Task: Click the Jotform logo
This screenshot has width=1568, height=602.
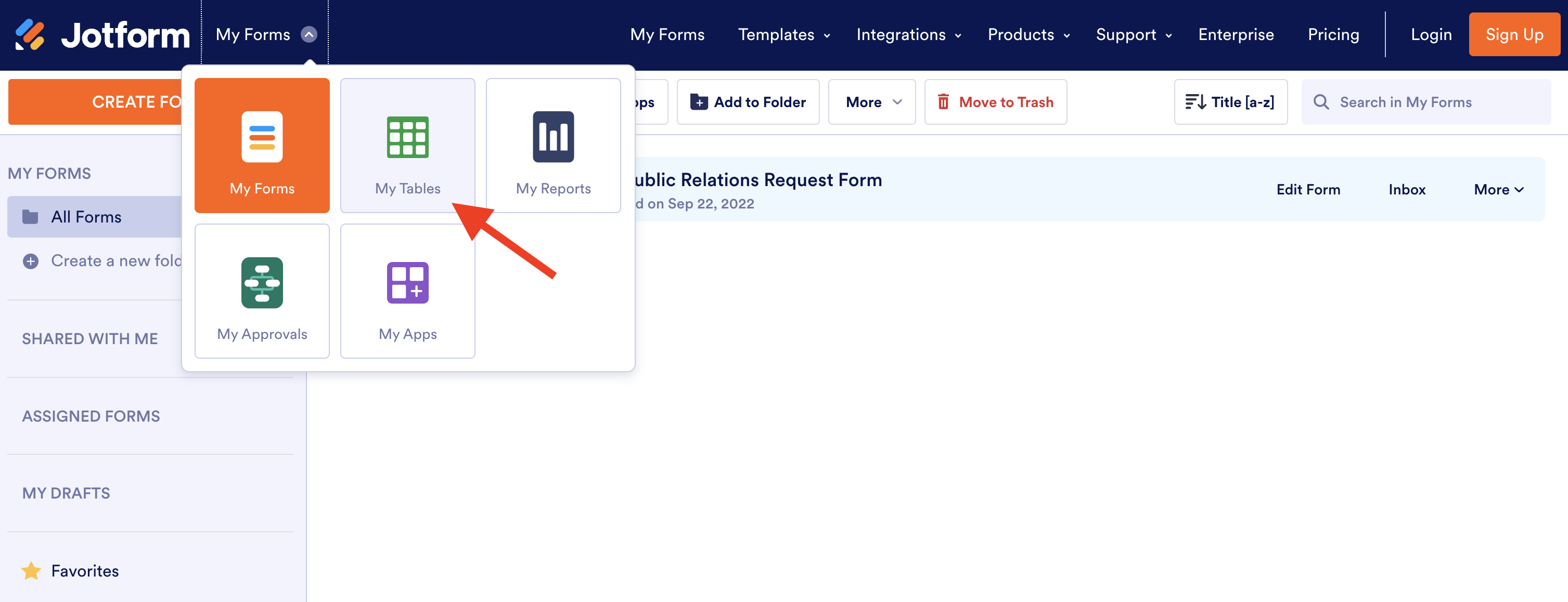Action: pos(102,35)
